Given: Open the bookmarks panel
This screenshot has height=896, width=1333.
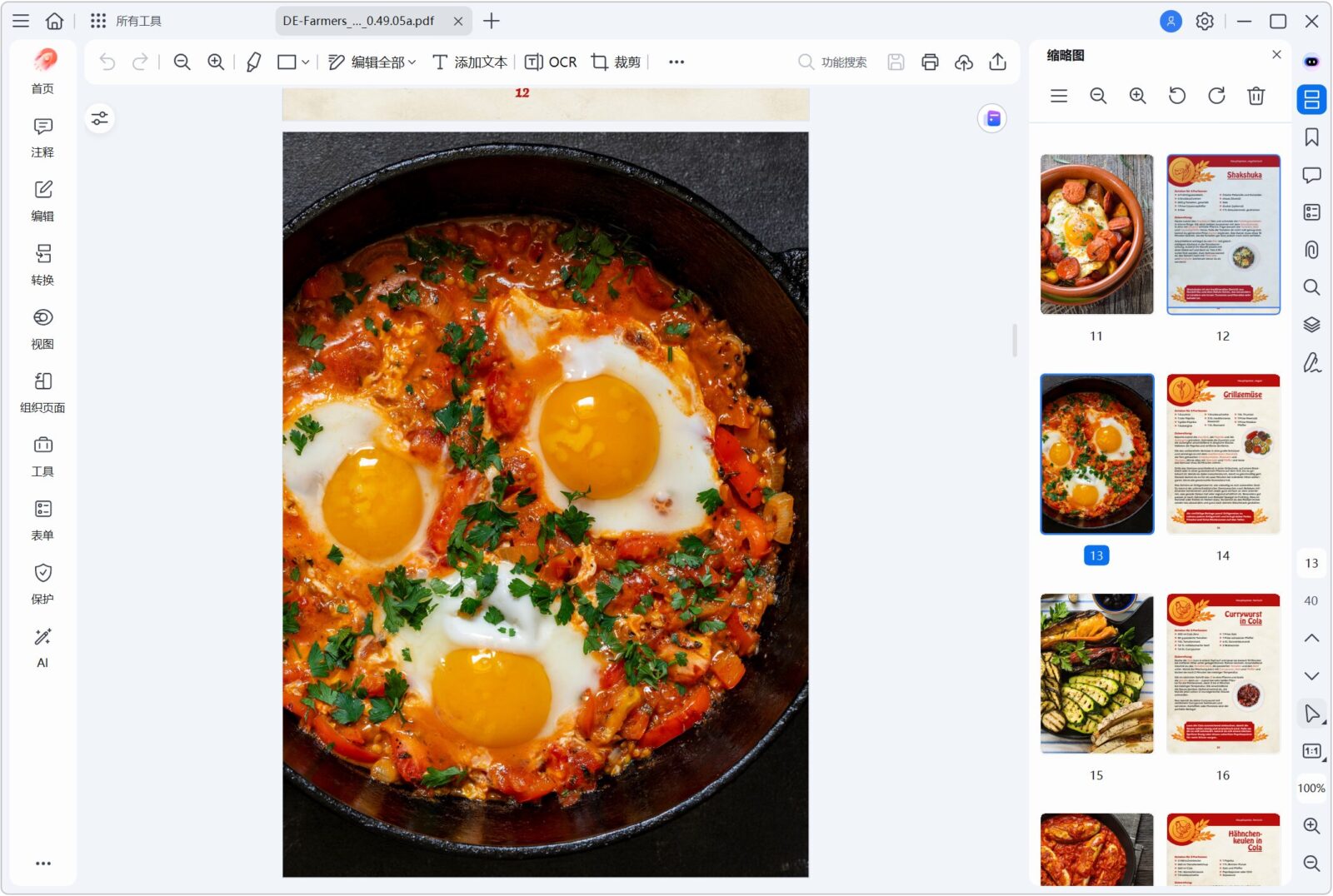Looking at the screenshot, I should [x=1311, y=137].
